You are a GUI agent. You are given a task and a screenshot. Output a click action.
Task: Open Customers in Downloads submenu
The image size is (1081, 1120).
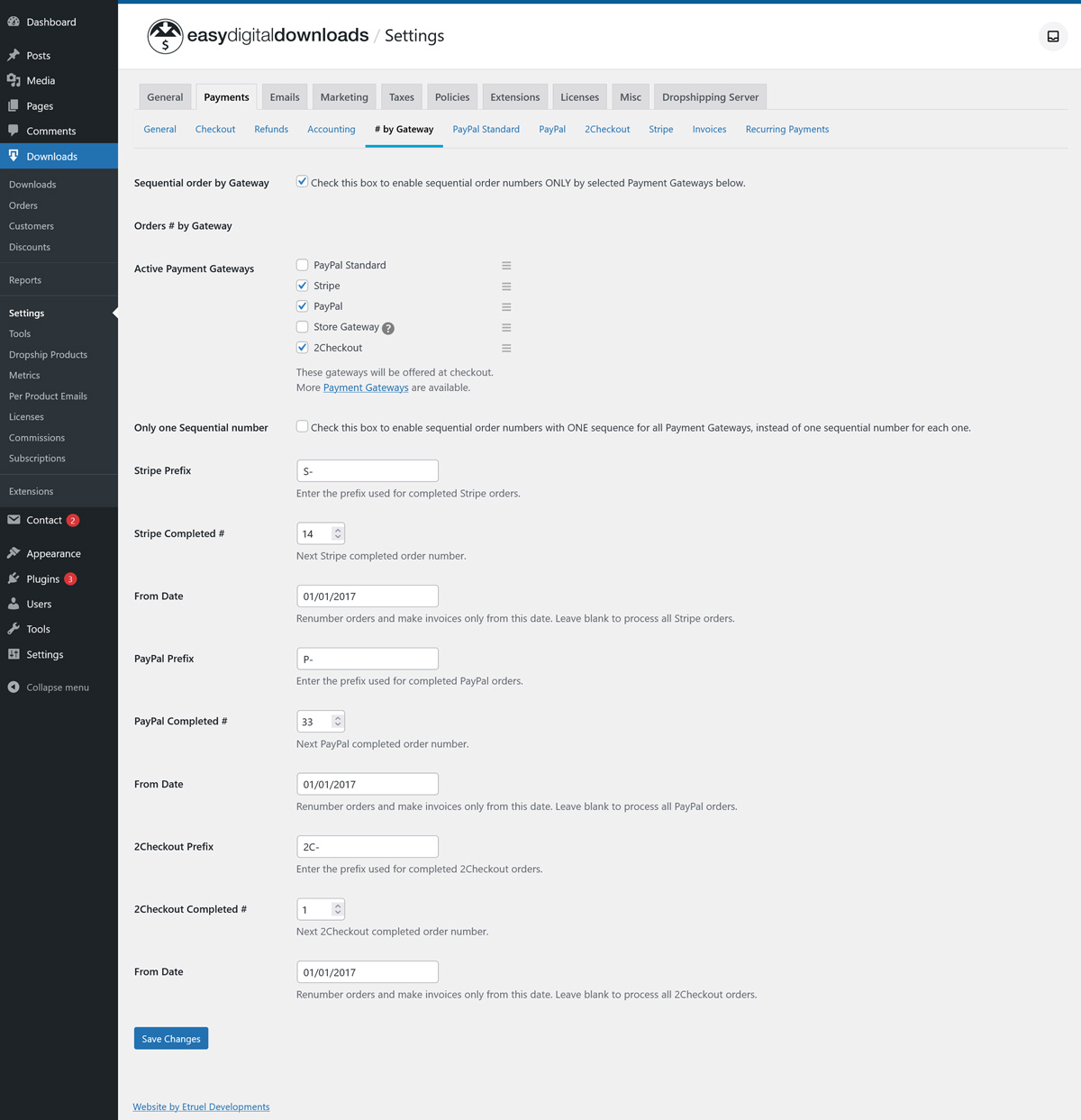click(x=32, y=226)
